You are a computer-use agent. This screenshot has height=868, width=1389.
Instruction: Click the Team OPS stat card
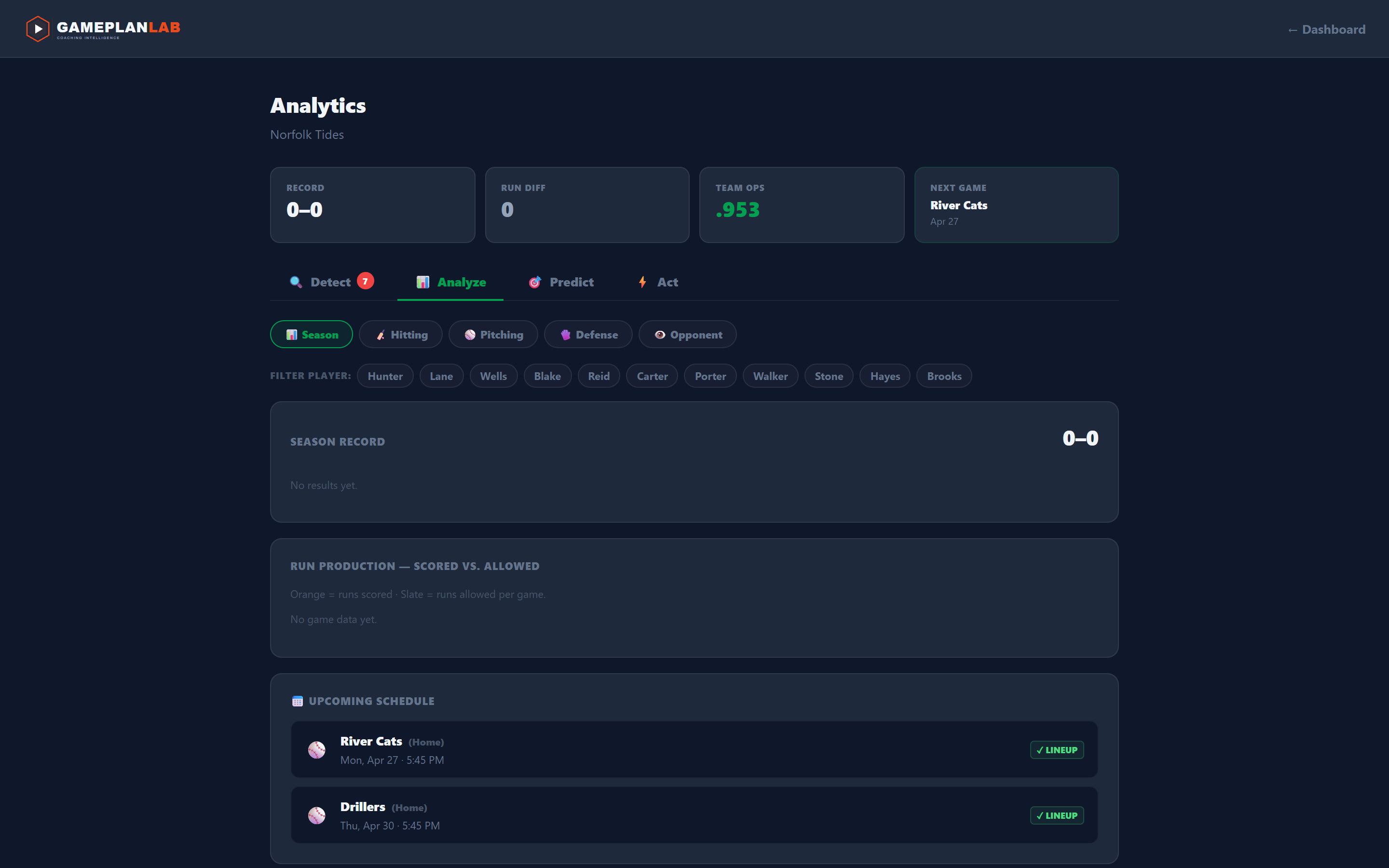[x=802, y=205]
